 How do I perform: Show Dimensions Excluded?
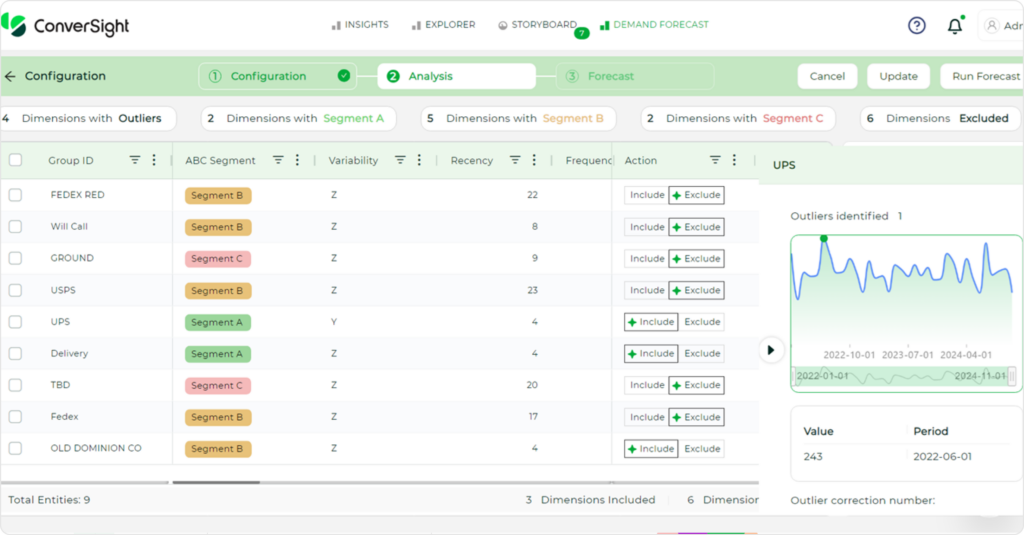[x=940, y=118]
